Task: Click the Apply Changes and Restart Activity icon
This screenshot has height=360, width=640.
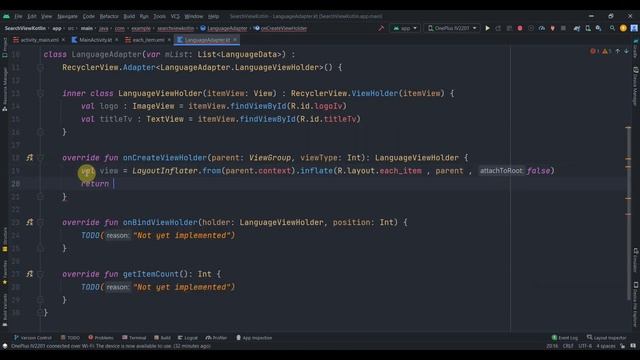Action: coord(498,28)
